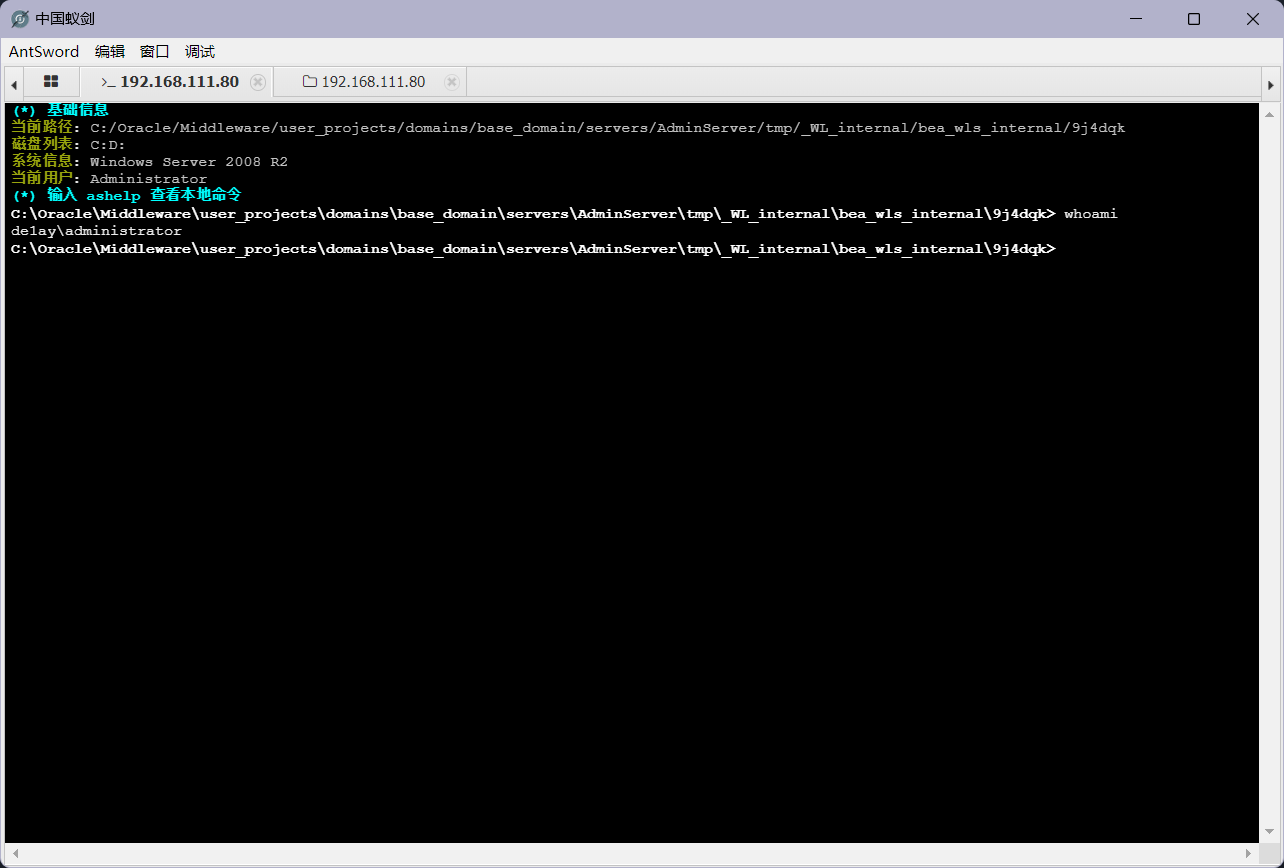The image size is (1284, 868).
Task: Click the horizontal scrollbar left arrow
Action: [14, 853]
